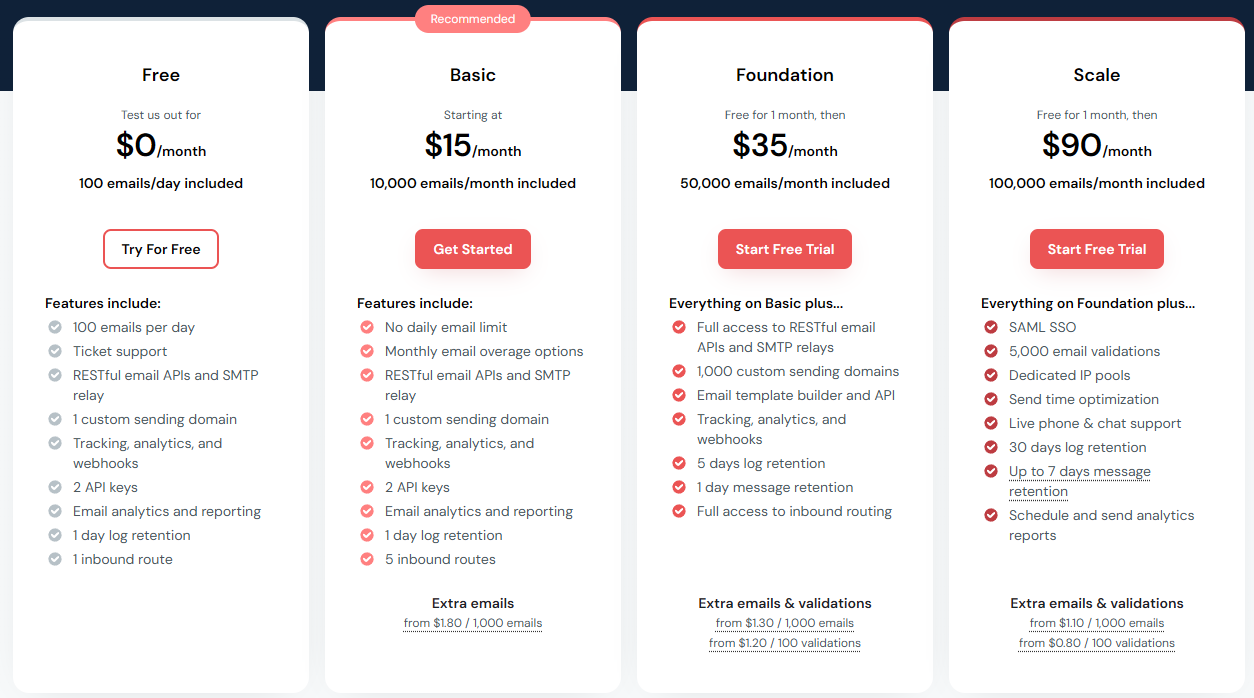Start the free trial for the Scale plan
This screenshot has width=1254, height=698.
click(x=1097, y=249)
